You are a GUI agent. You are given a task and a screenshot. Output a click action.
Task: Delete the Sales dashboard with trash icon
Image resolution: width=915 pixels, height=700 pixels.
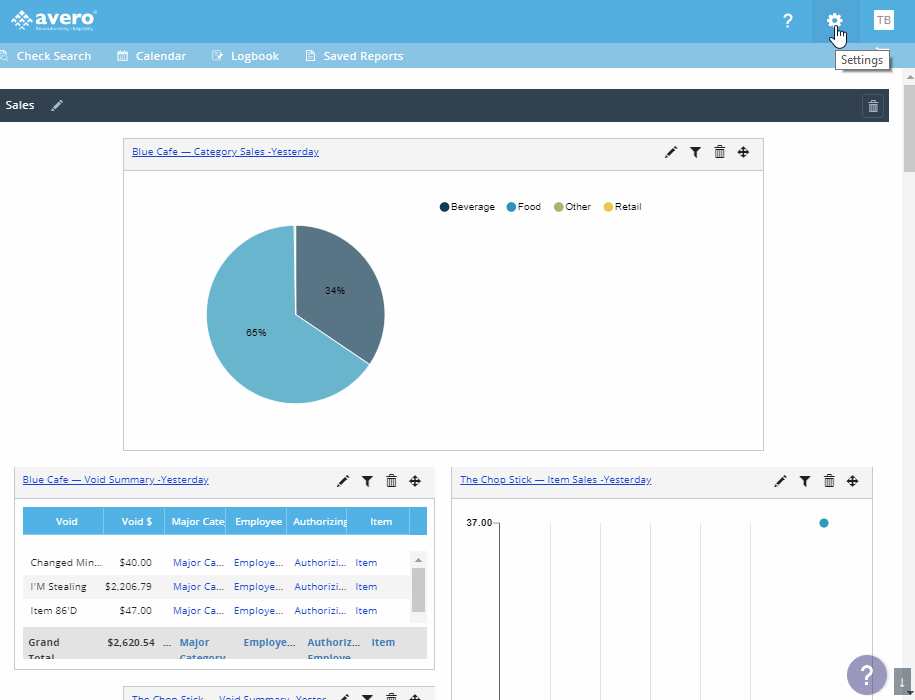pos(873,106)
